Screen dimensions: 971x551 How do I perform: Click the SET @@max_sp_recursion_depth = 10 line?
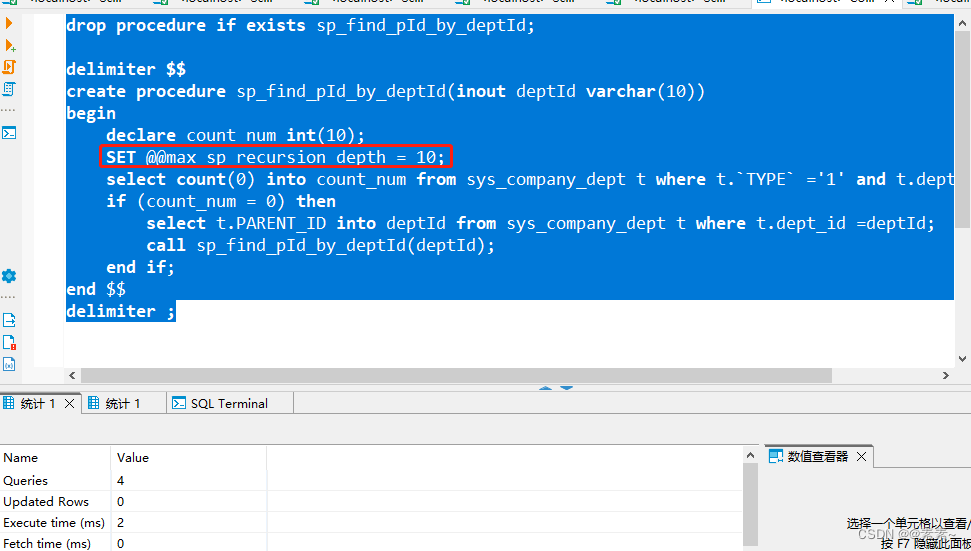pos(276,157)
